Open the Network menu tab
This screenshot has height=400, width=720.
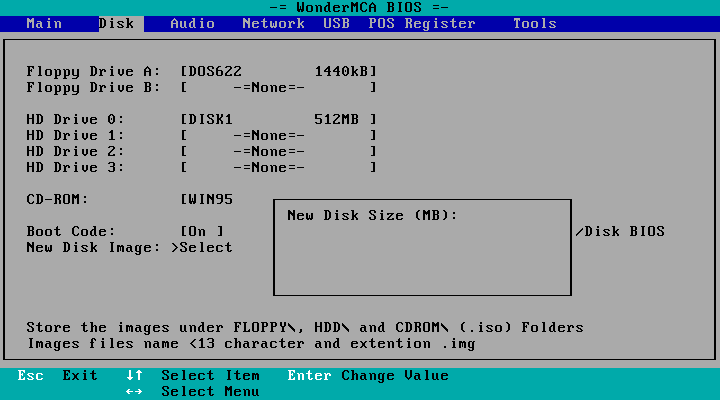[273, 23]
